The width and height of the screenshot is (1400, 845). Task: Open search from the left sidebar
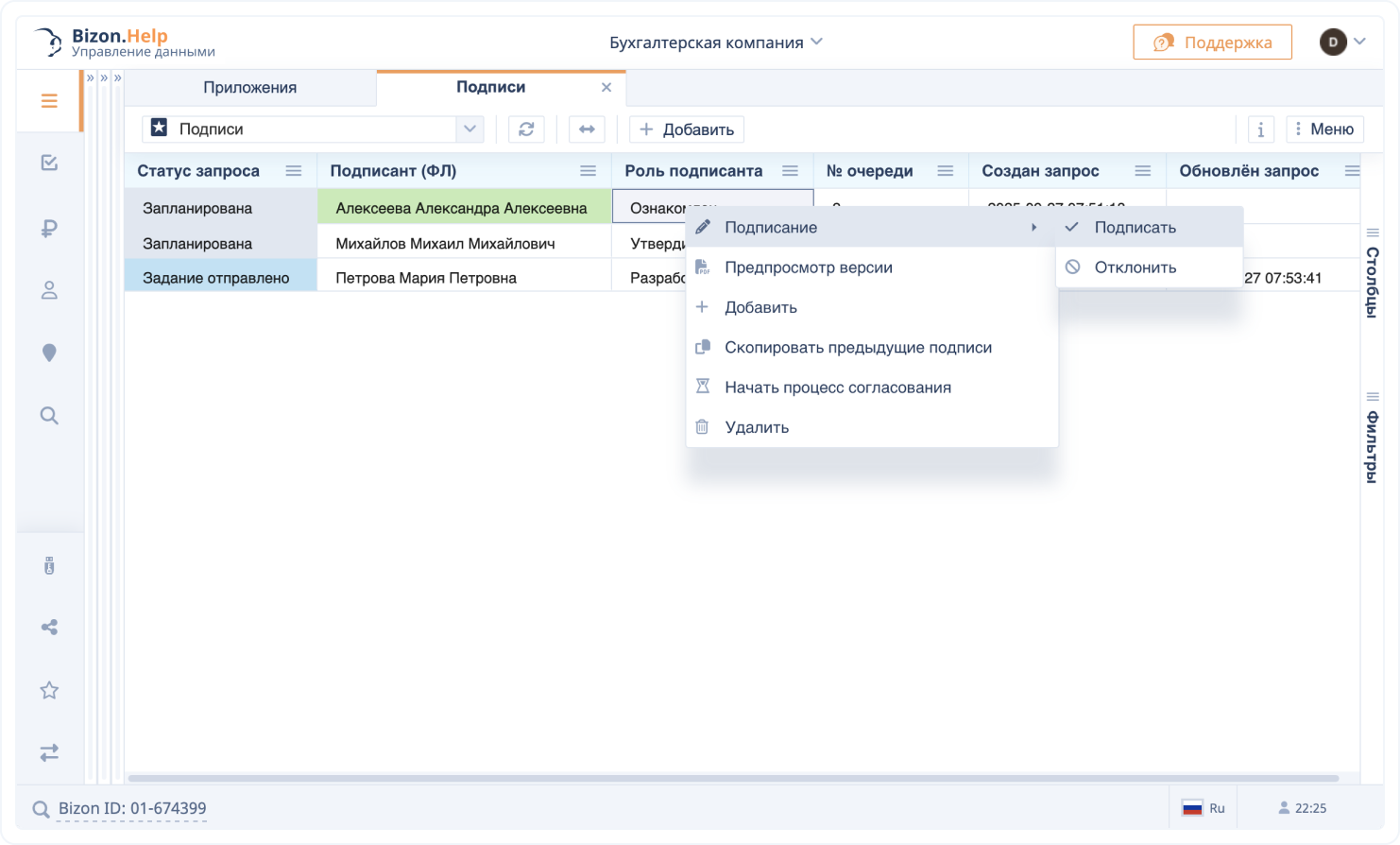(49, 415)
